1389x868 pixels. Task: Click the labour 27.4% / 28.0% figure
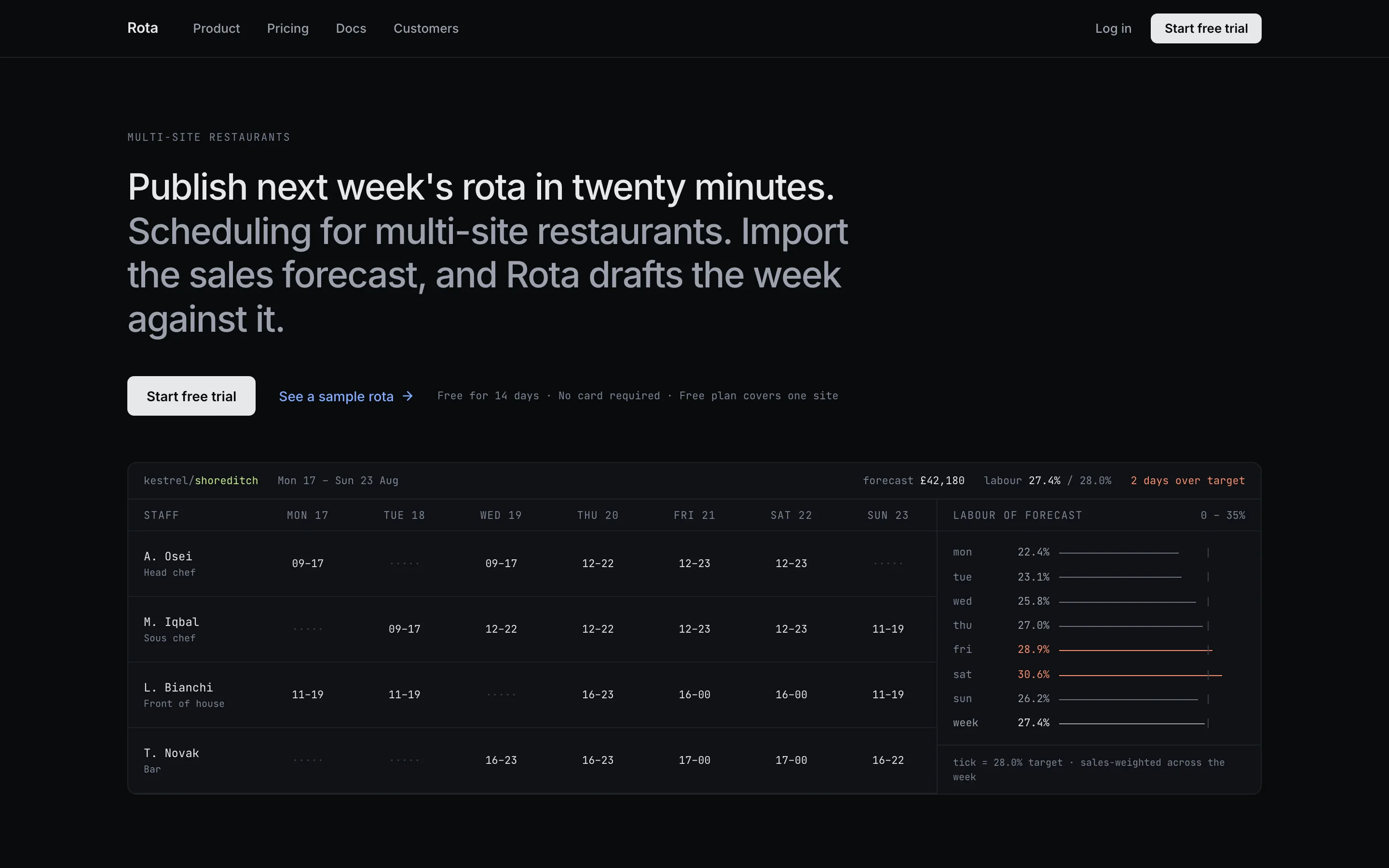(x=1048, y=480)
